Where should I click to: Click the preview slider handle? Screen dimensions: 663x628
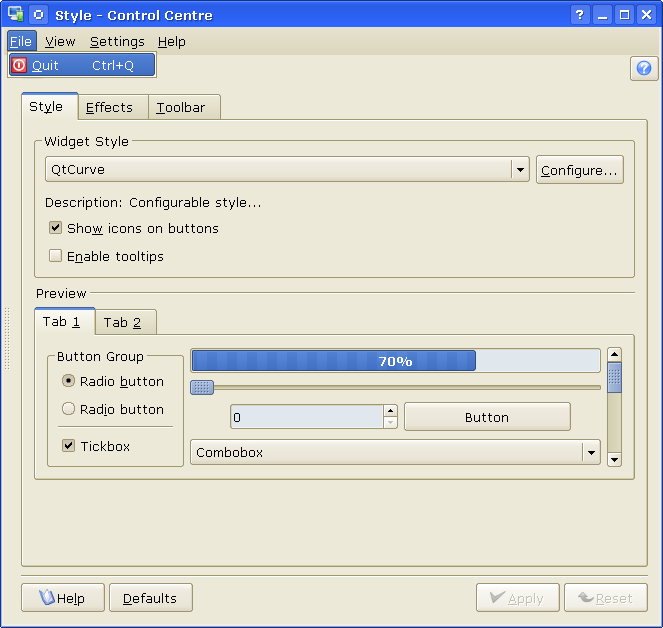[202, 387]
